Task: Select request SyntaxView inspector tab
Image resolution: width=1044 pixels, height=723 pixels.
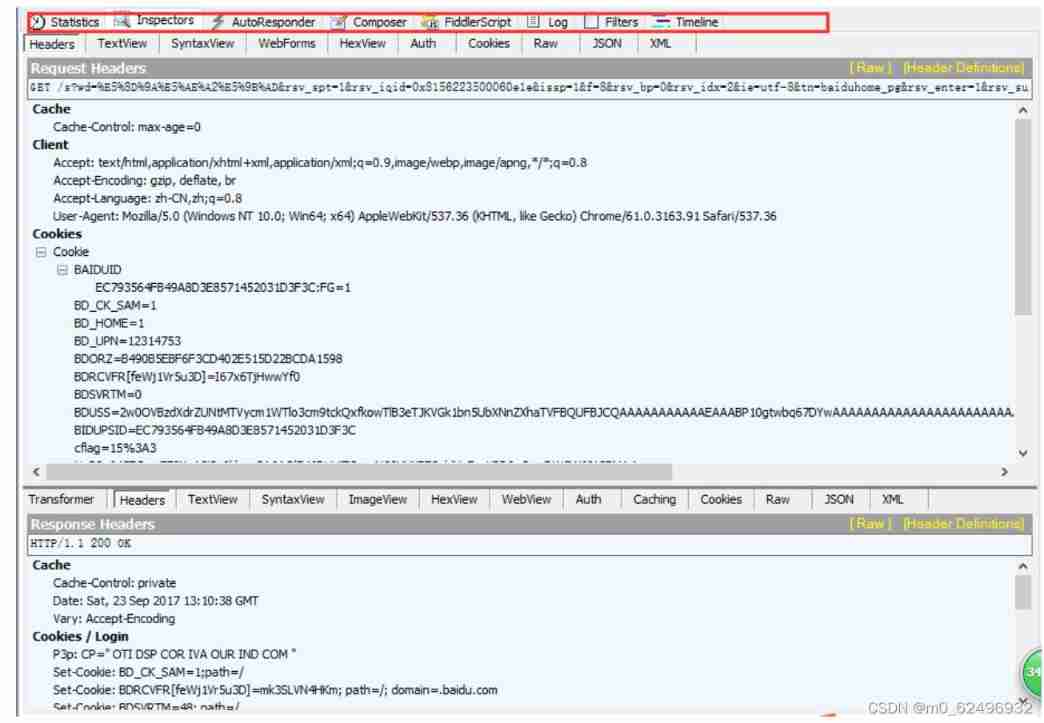Action: click(202, 43)
